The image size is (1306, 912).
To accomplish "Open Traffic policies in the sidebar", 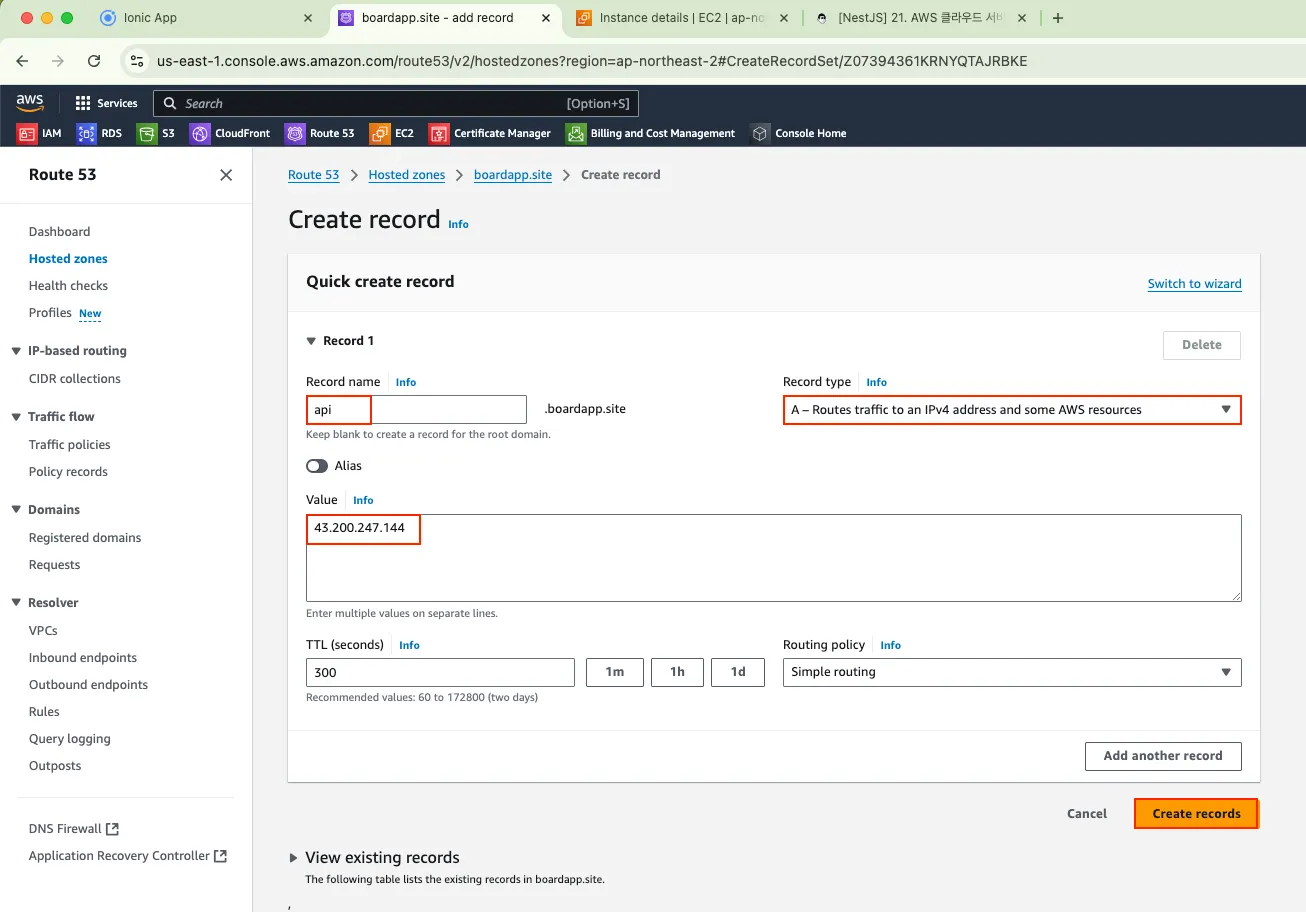I will [70, 445].
